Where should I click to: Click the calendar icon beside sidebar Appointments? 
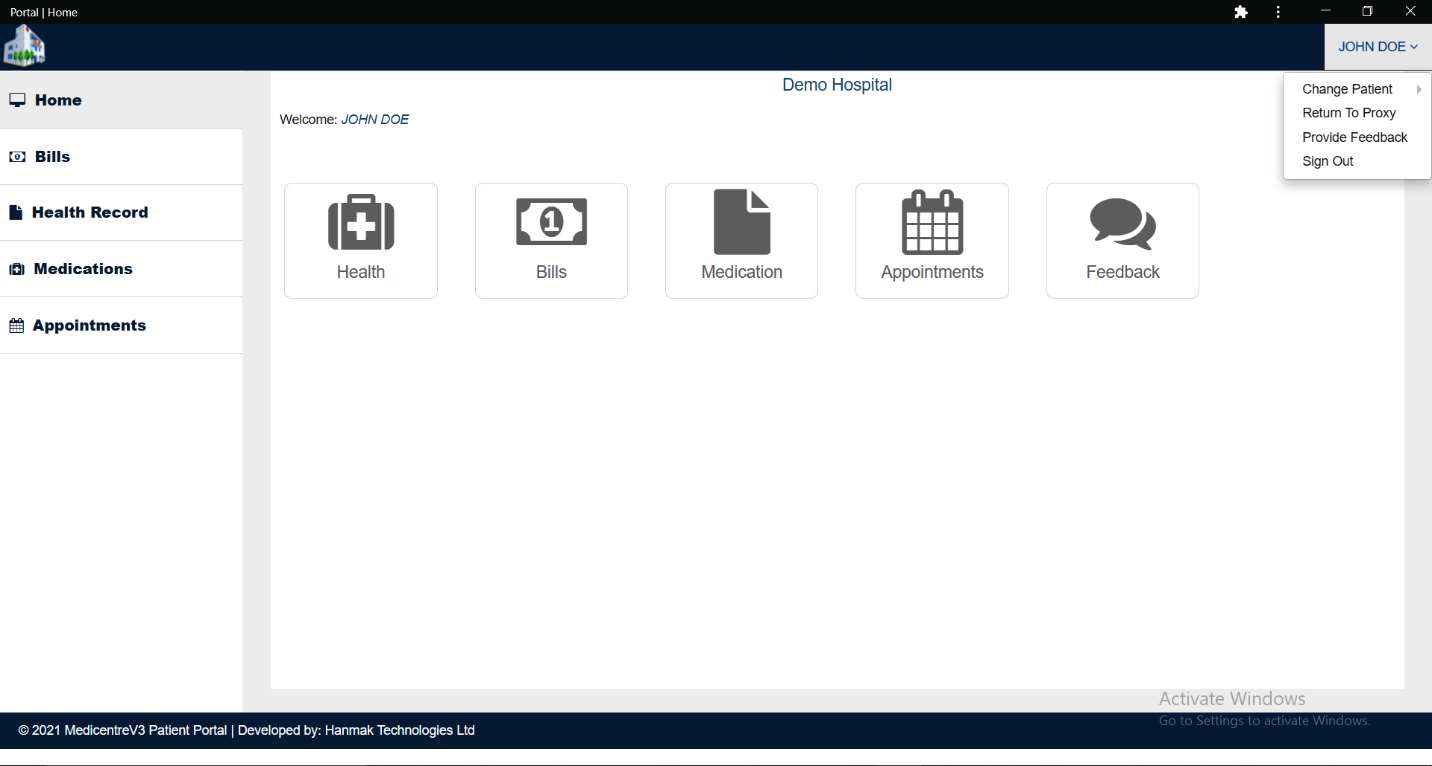point(16,326)
